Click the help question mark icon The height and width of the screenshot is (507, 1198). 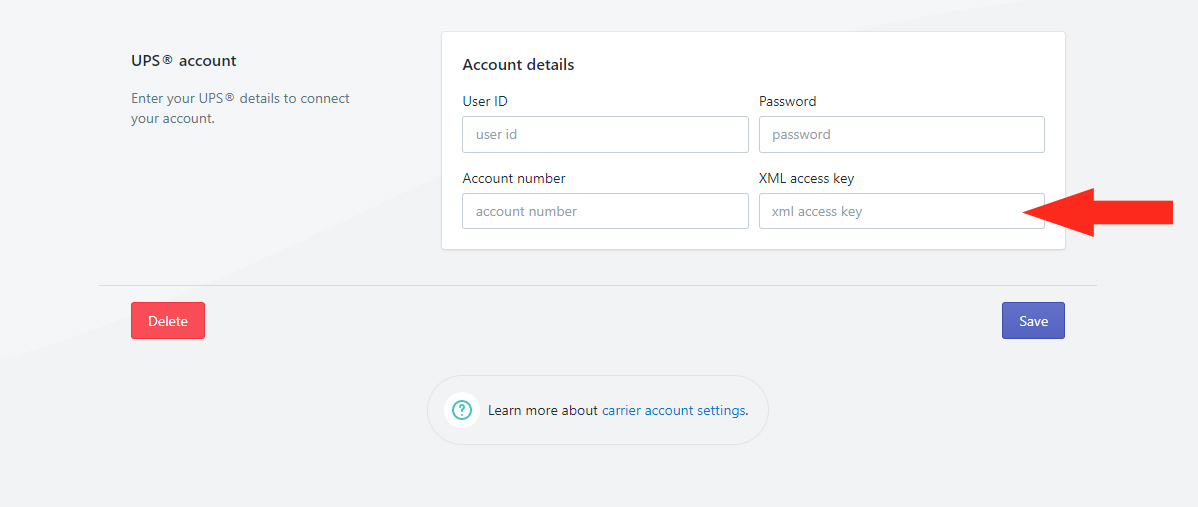pyautogui.click(x=461, y=410)
